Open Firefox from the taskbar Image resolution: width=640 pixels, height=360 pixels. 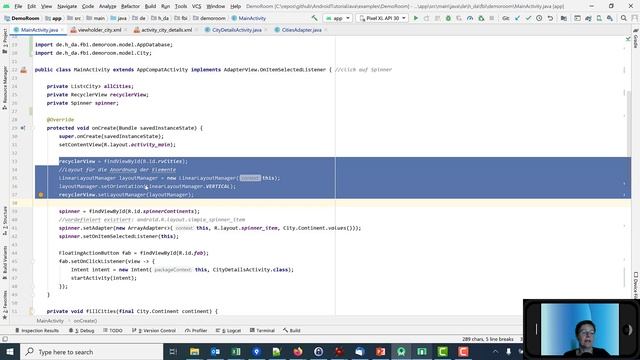pos(298,351)
